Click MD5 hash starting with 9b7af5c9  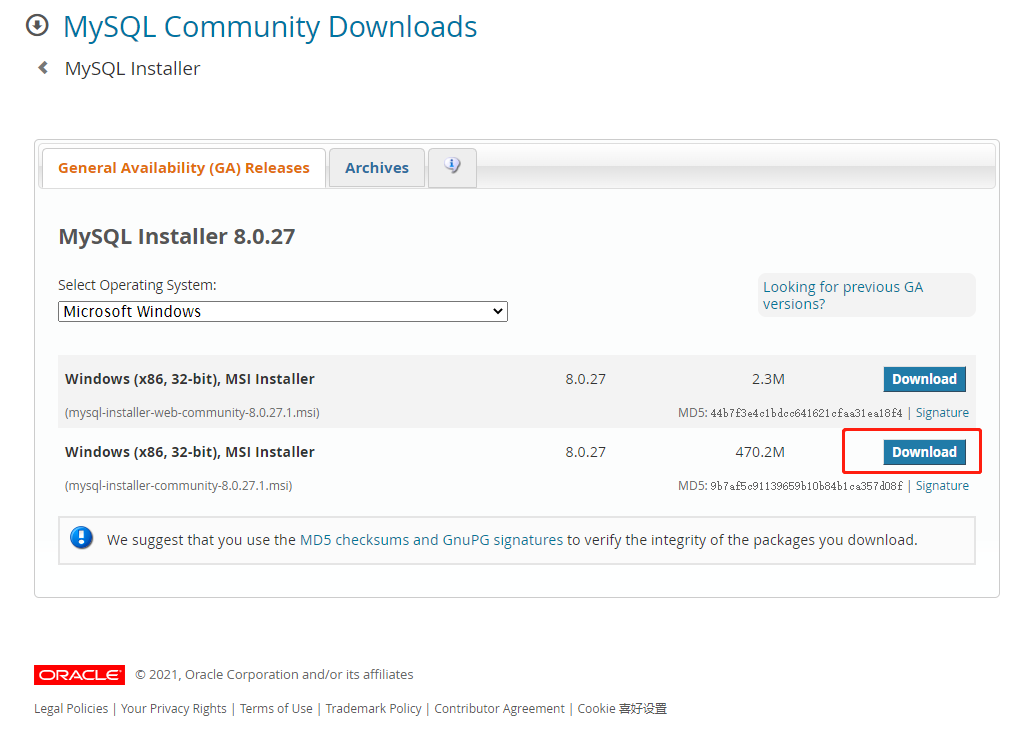[806, 486]
